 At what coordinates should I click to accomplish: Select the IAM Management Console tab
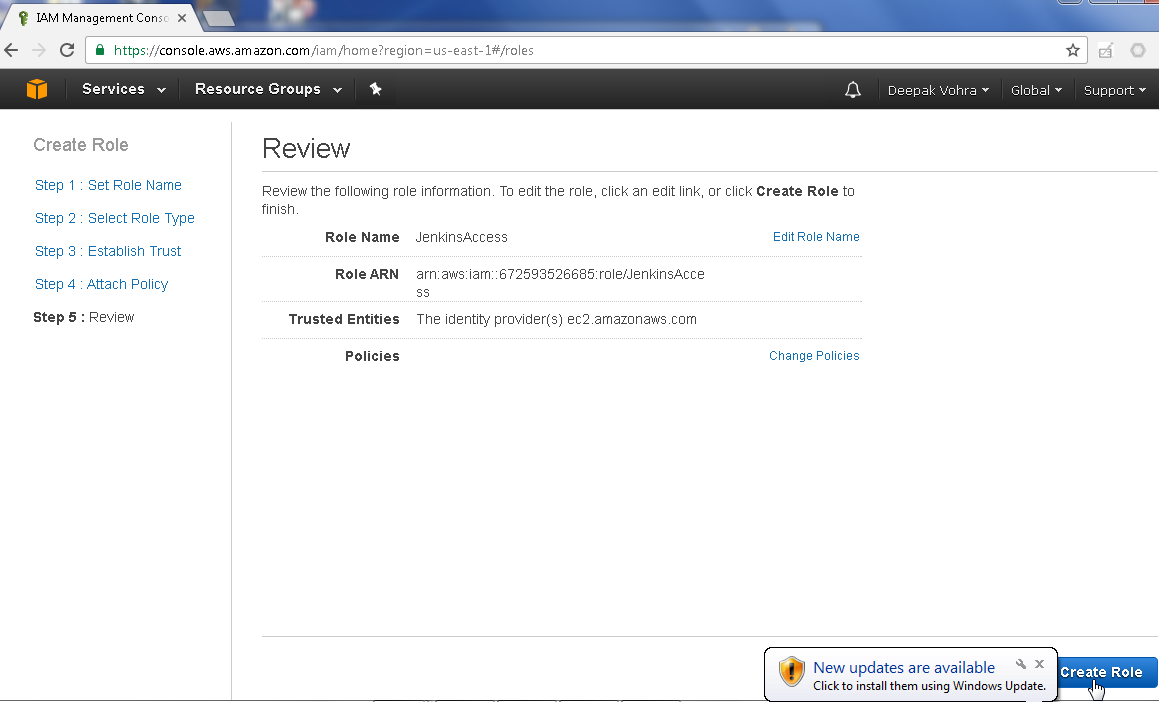click(101, 18)
